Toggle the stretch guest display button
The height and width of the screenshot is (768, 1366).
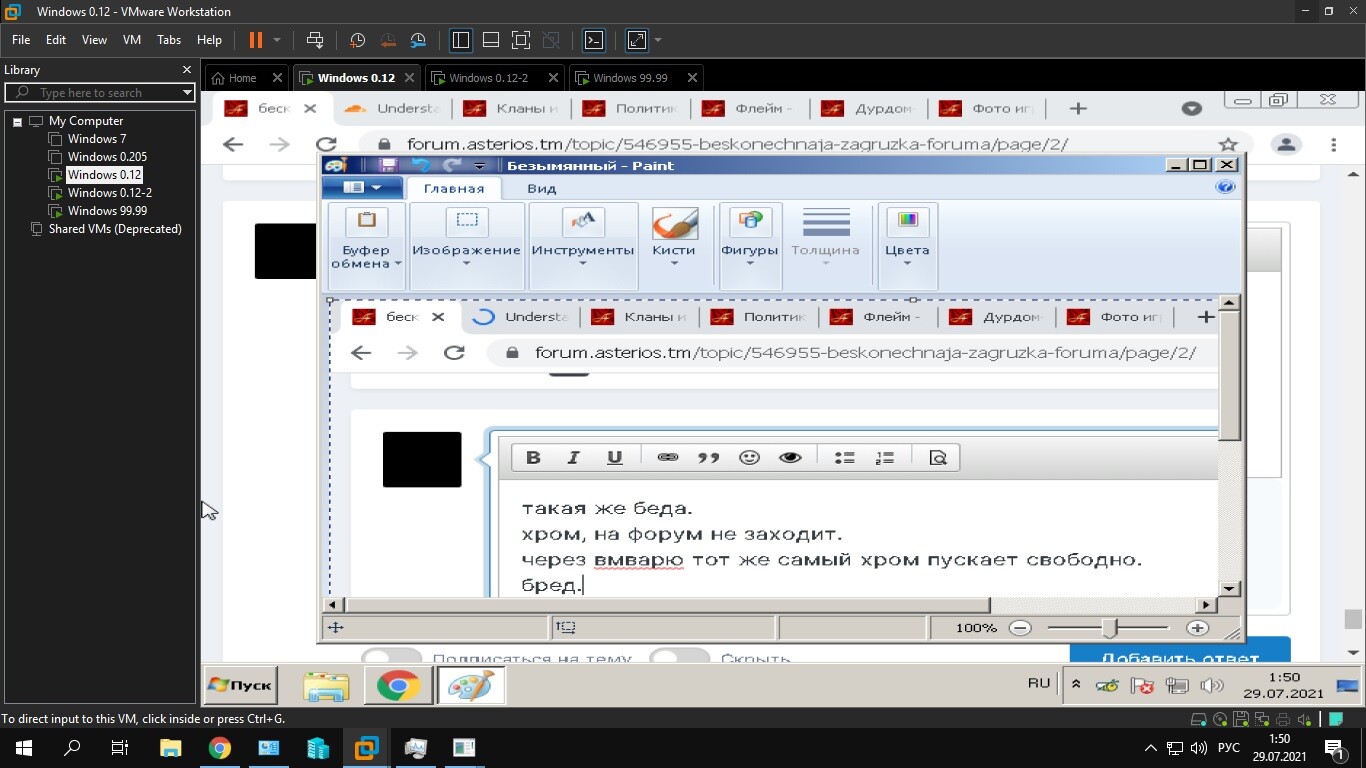coord(636,40)
